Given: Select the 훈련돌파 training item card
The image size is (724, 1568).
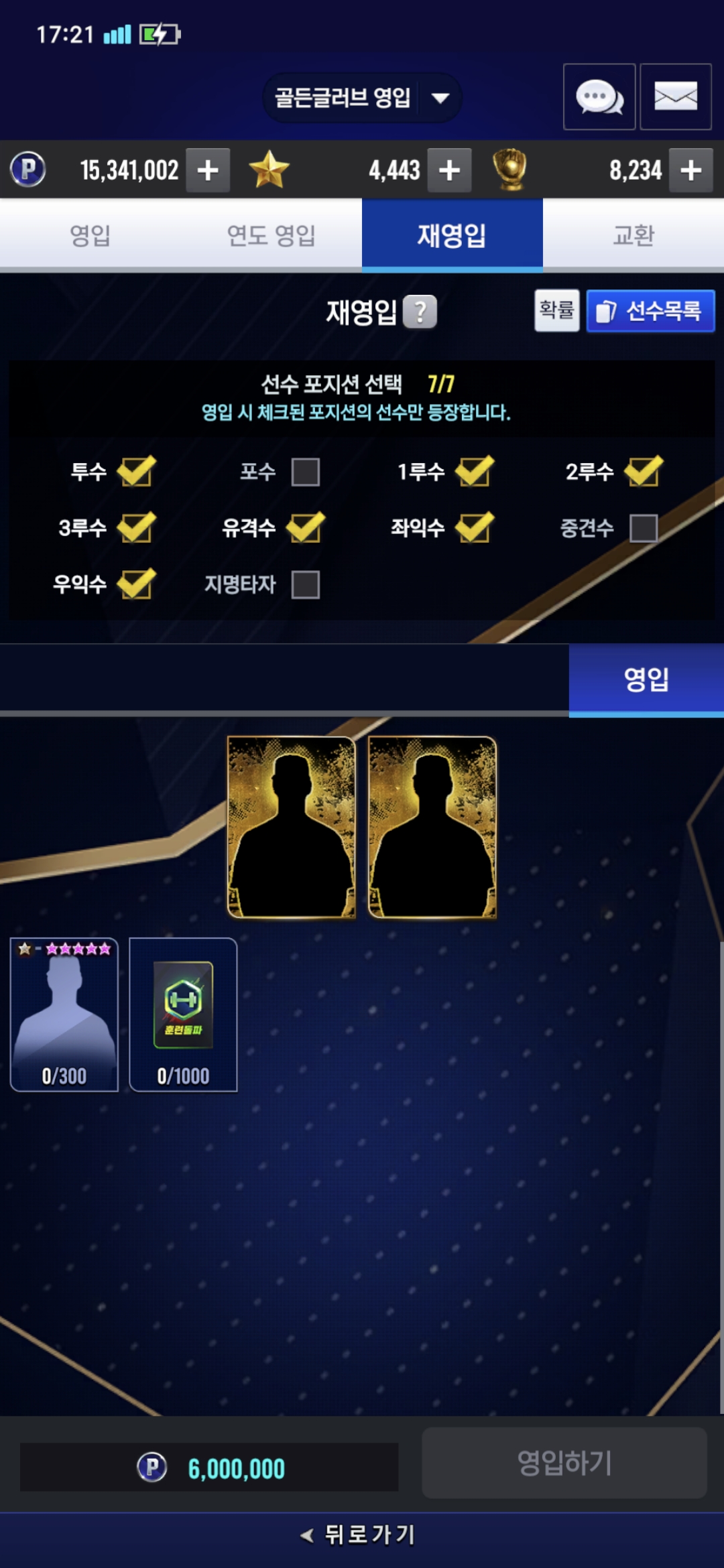Looking at the screenshot, I should tap(183, 1015).
